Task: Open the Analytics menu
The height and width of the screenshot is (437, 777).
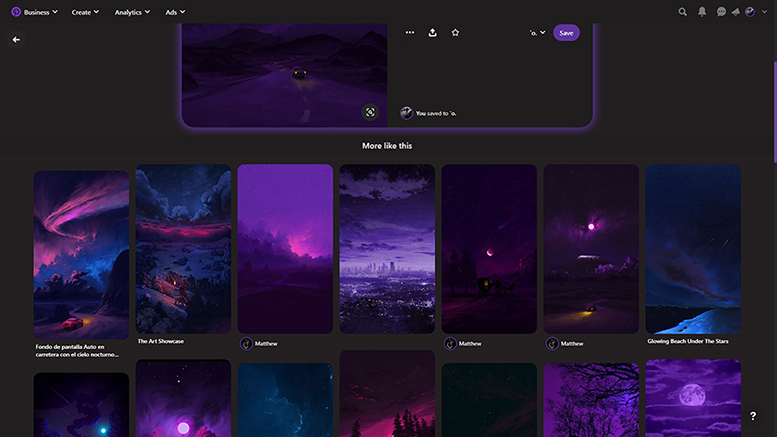Action: [132, 12]
